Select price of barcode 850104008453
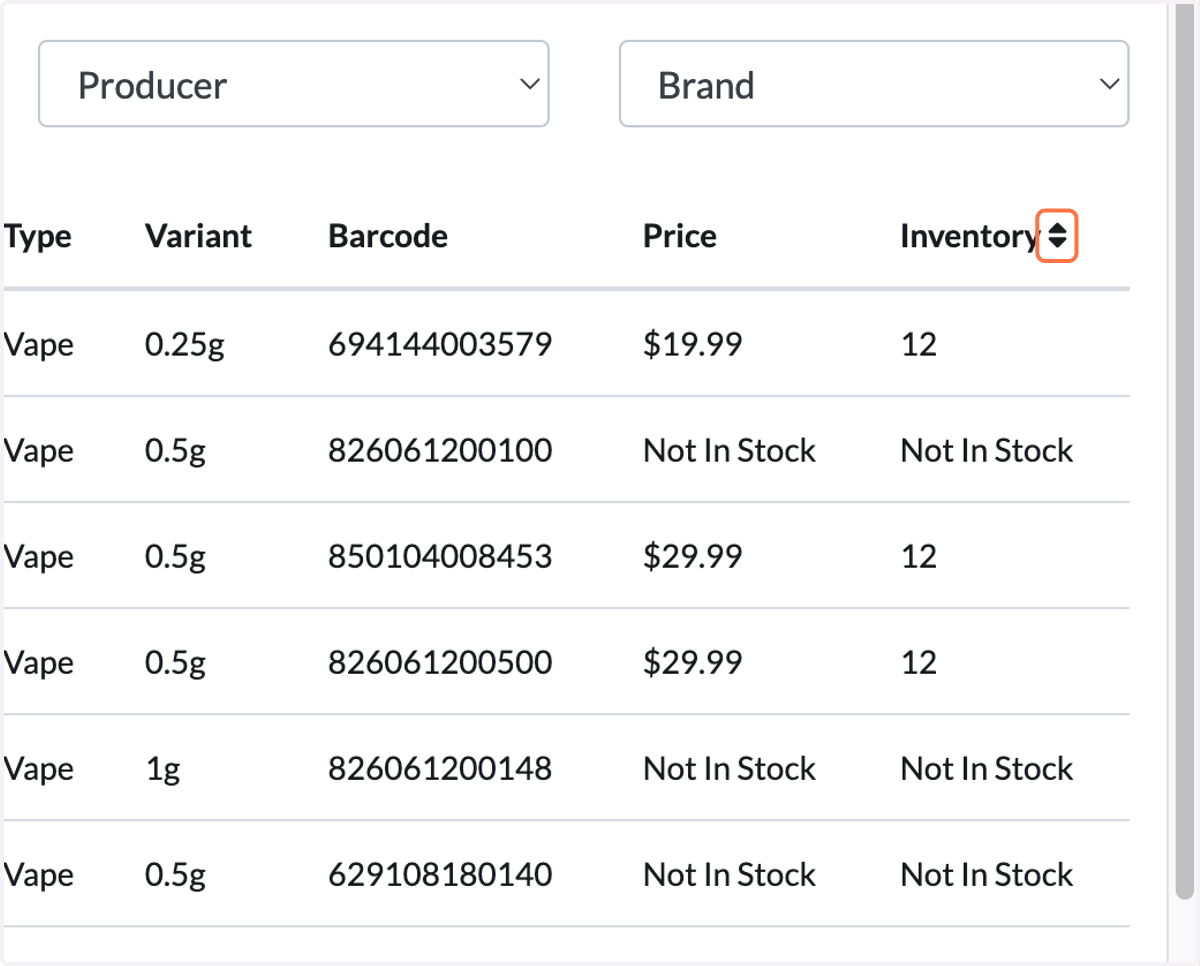 tap(693, 556)
